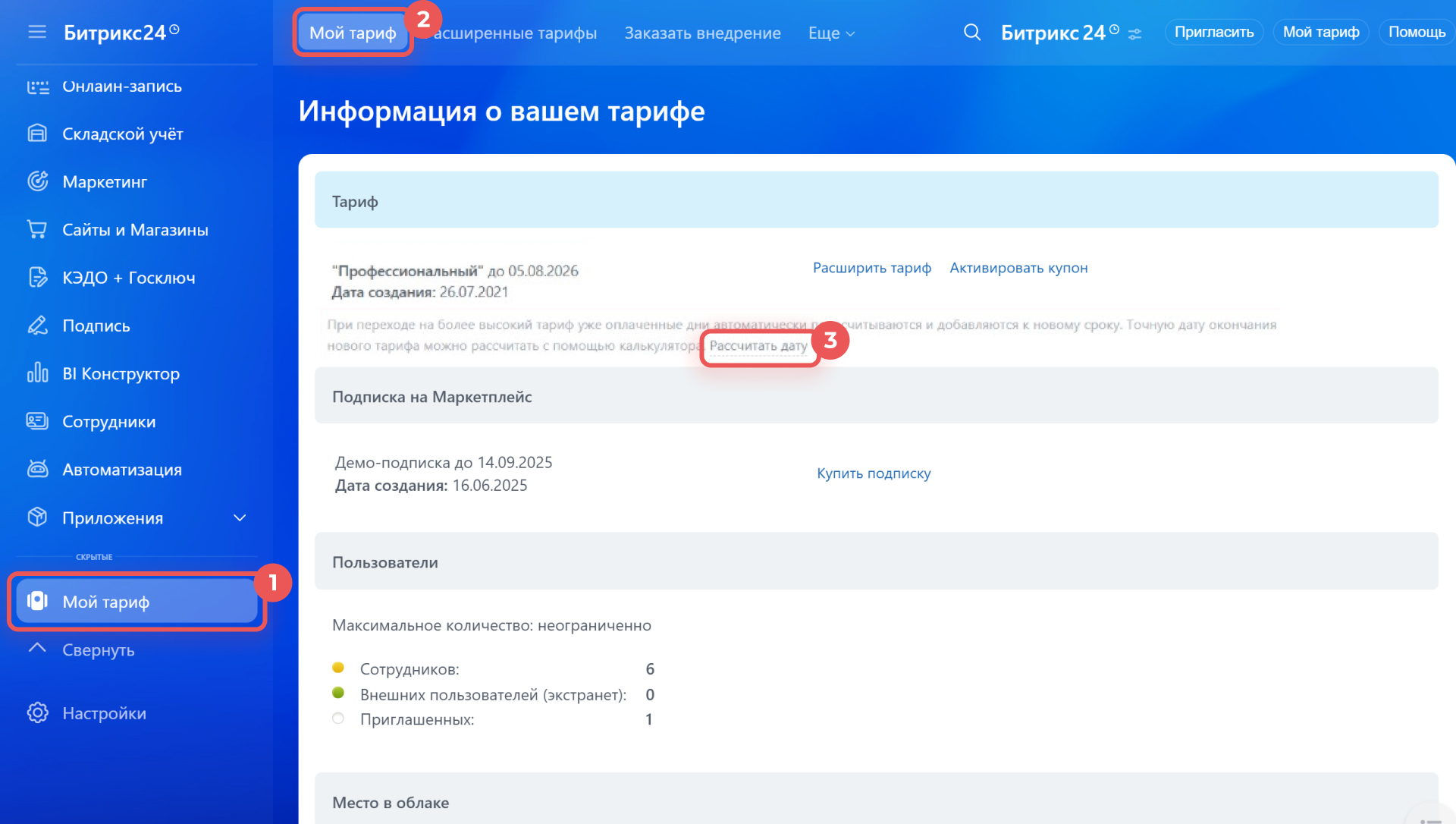Open the Еще dropdown menu

point(831,33)
